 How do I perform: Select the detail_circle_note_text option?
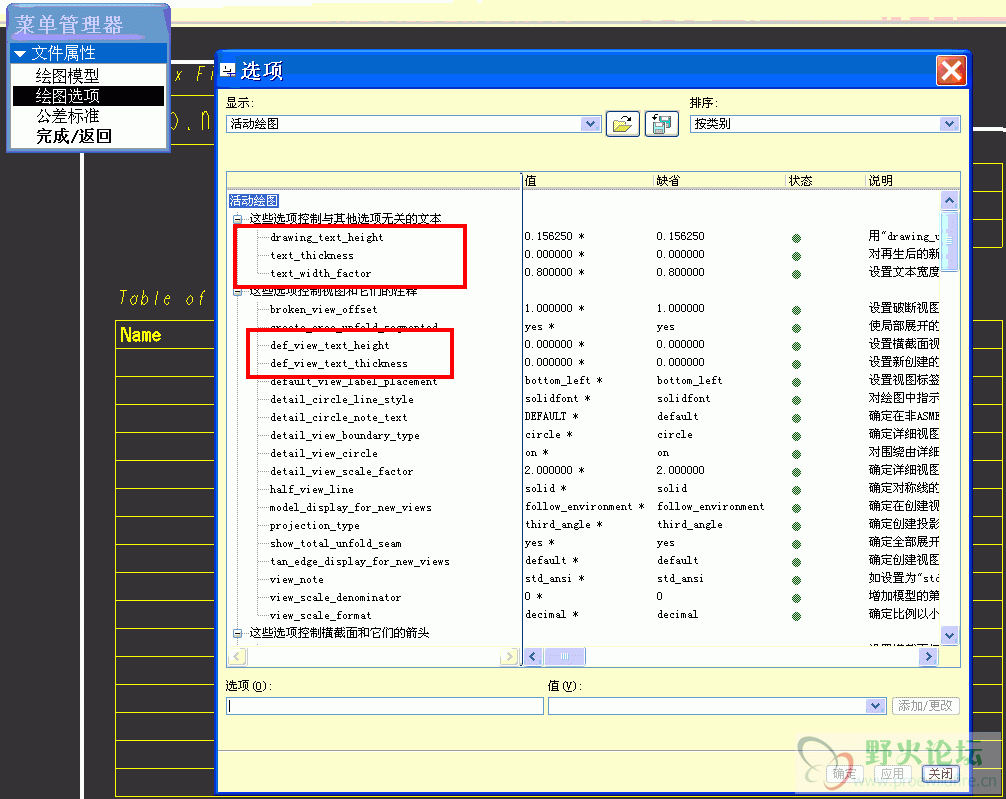coord(339,417)
